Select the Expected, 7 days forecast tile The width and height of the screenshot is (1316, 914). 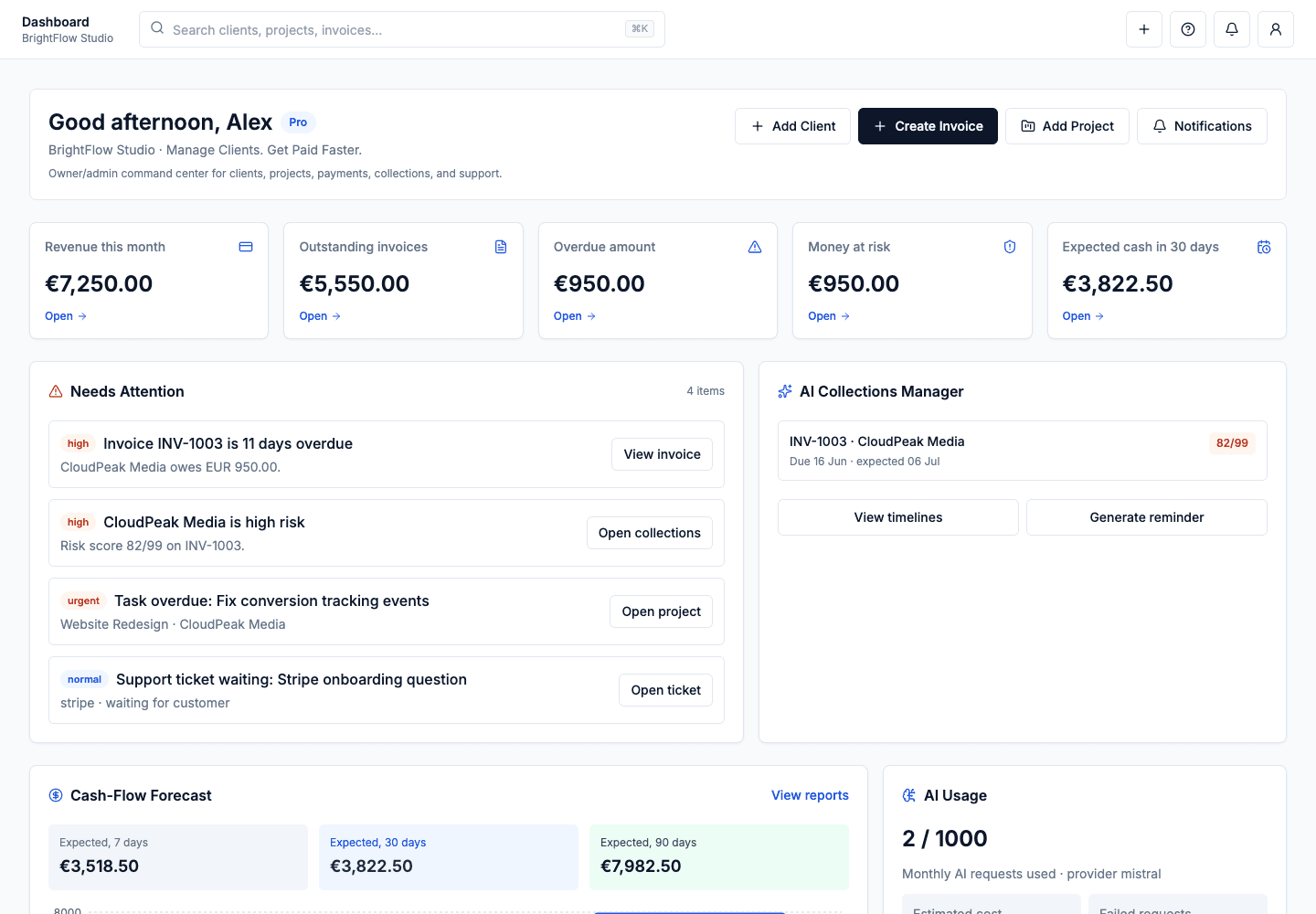pyautogui.click(x=178, y=857)
